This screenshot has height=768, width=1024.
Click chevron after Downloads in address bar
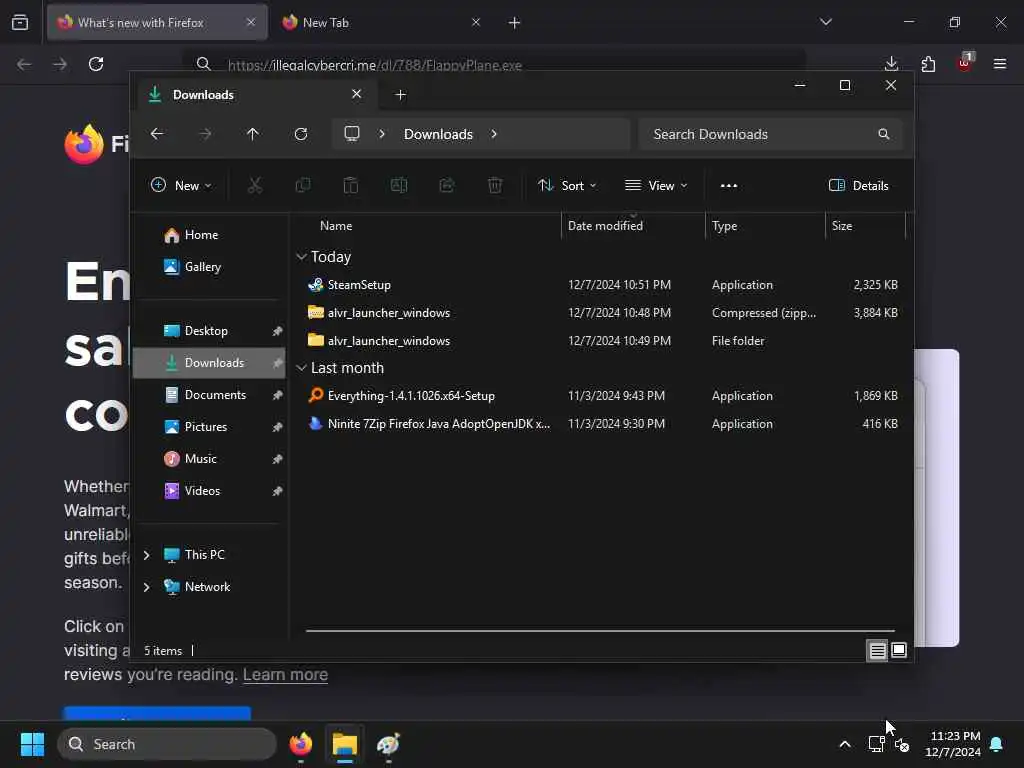pyautogui.click(x=494, y=134)
